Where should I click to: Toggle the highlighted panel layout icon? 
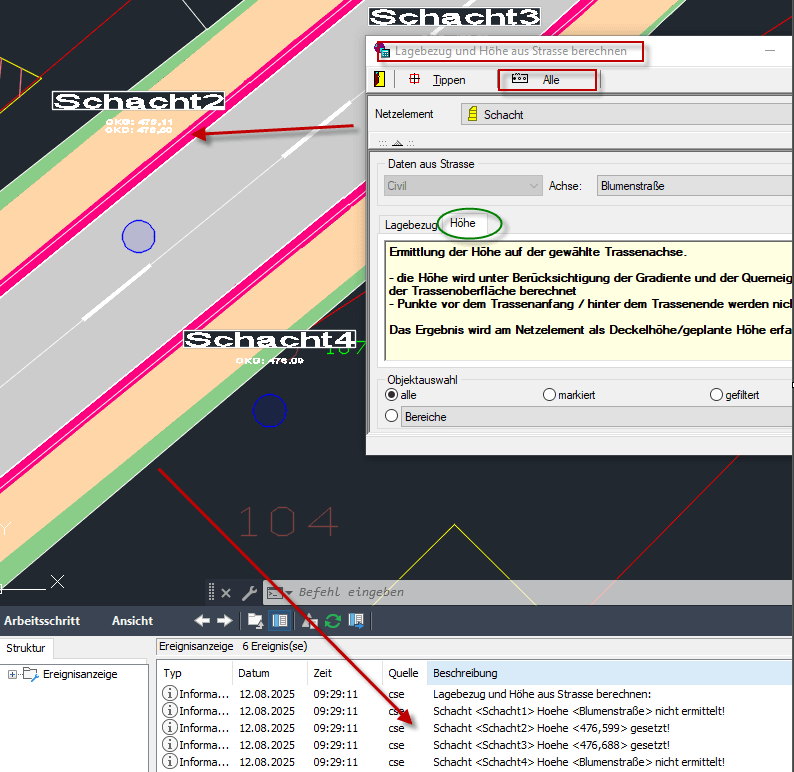tap(281, 621)
